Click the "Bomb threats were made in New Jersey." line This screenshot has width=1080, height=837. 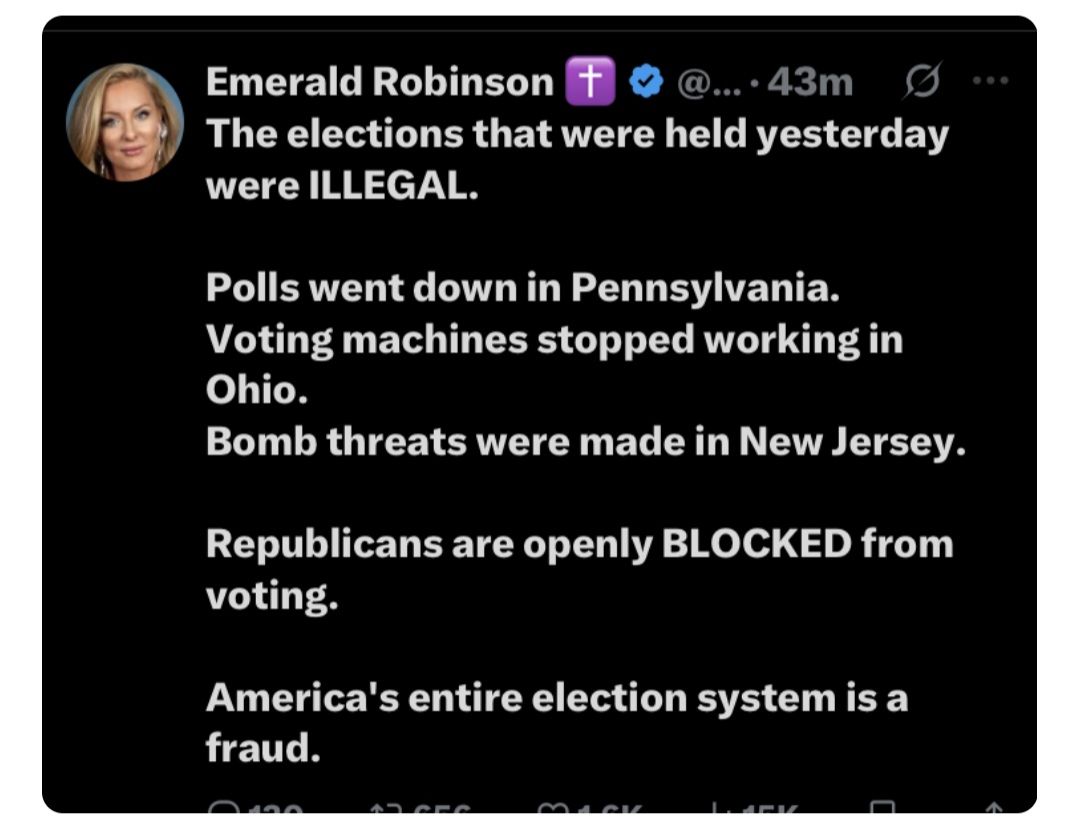point(586,442)
